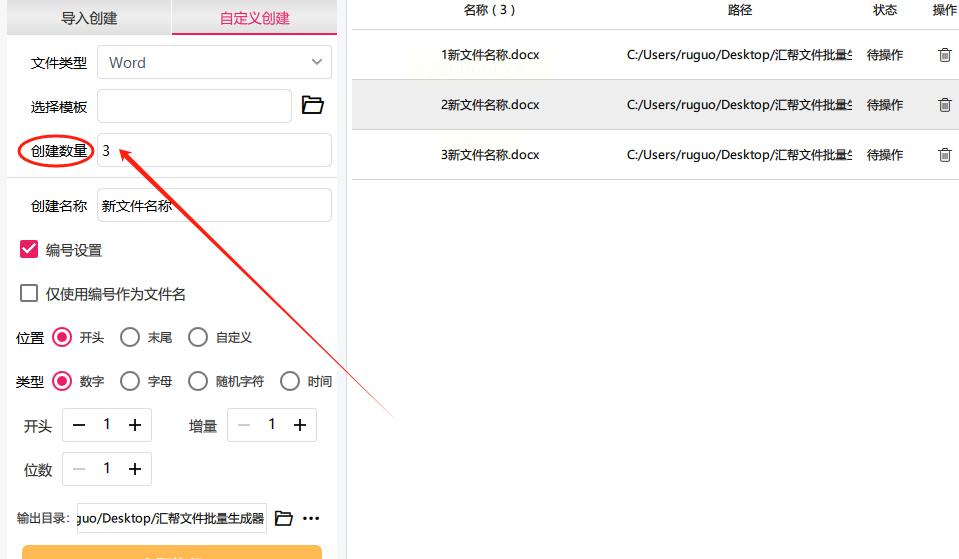Delete row 2新文件名称.docx with trash icon
Screen dimensions: 959x559
tap(944, 105)
